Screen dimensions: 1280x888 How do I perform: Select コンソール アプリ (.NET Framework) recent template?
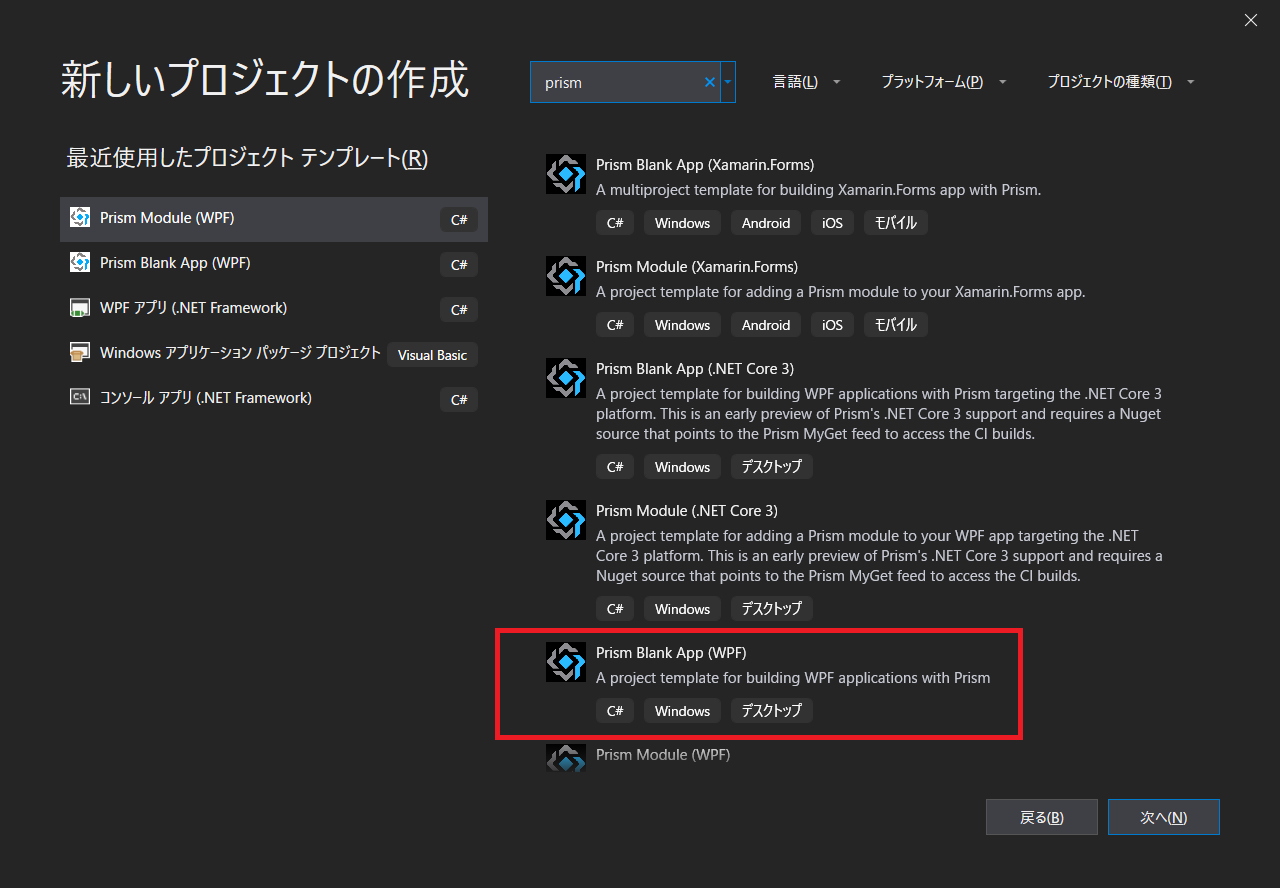274,399
